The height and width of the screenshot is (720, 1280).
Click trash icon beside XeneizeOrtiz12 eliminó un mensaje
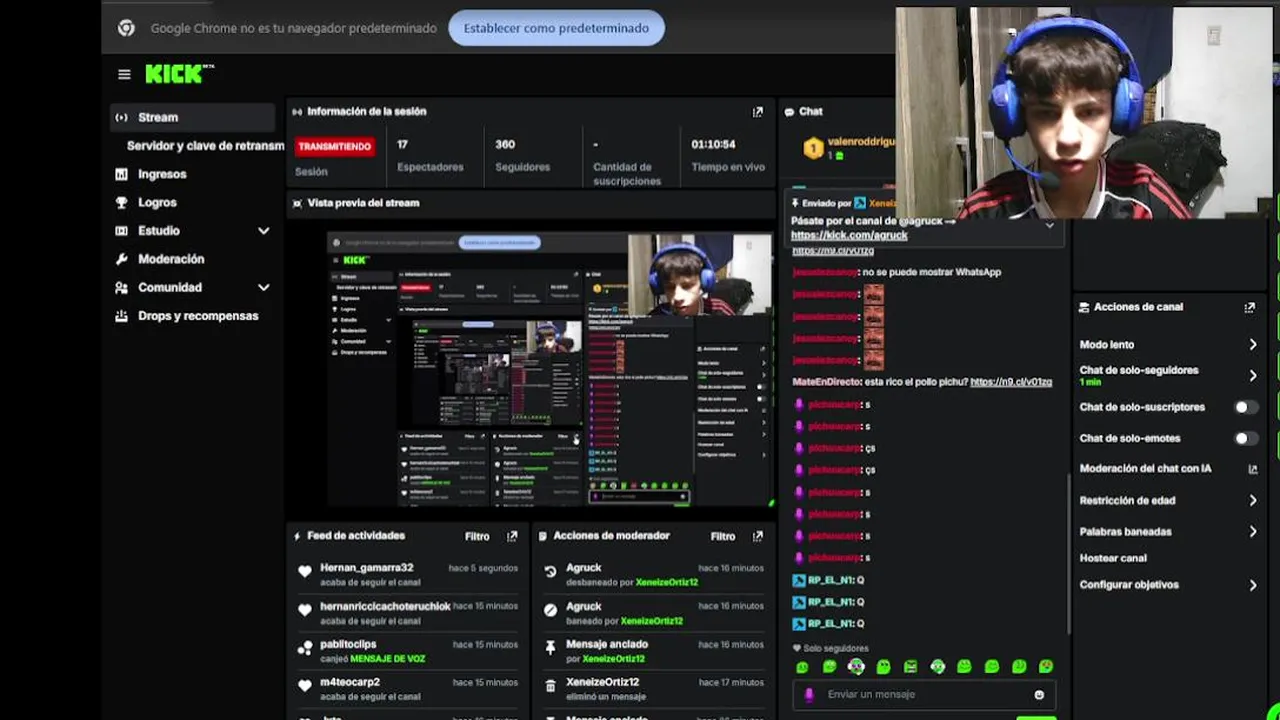pos(550,686)
